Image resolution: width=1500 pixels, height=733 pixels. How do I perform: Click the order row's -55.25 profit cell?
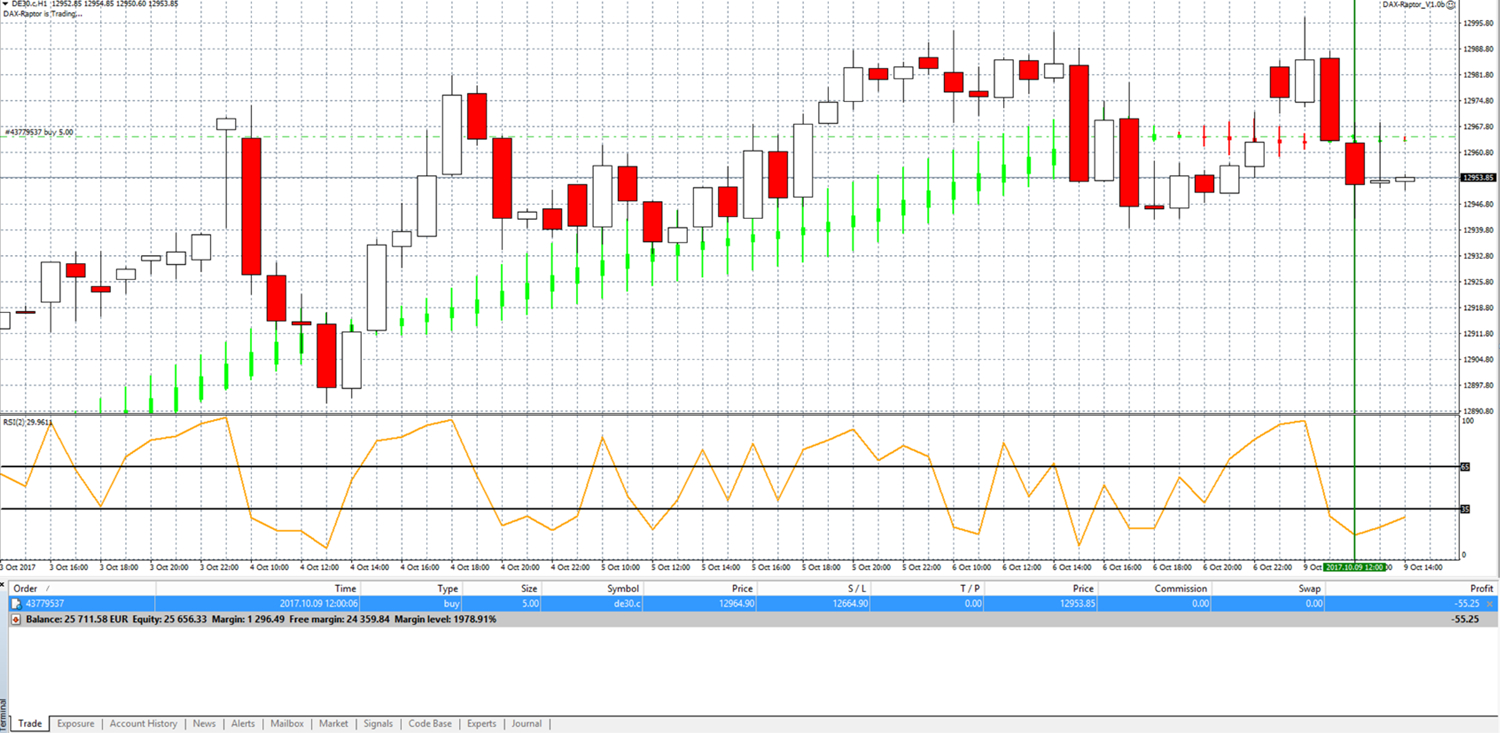(x=1465, y=604)
